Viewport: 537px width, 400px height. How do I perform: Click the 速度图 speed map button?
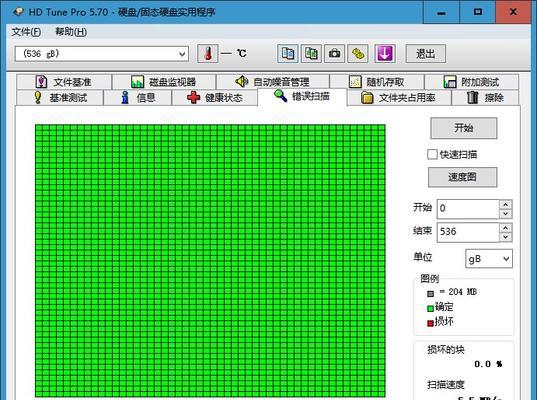pyautogui.click(x=463, y=177)
